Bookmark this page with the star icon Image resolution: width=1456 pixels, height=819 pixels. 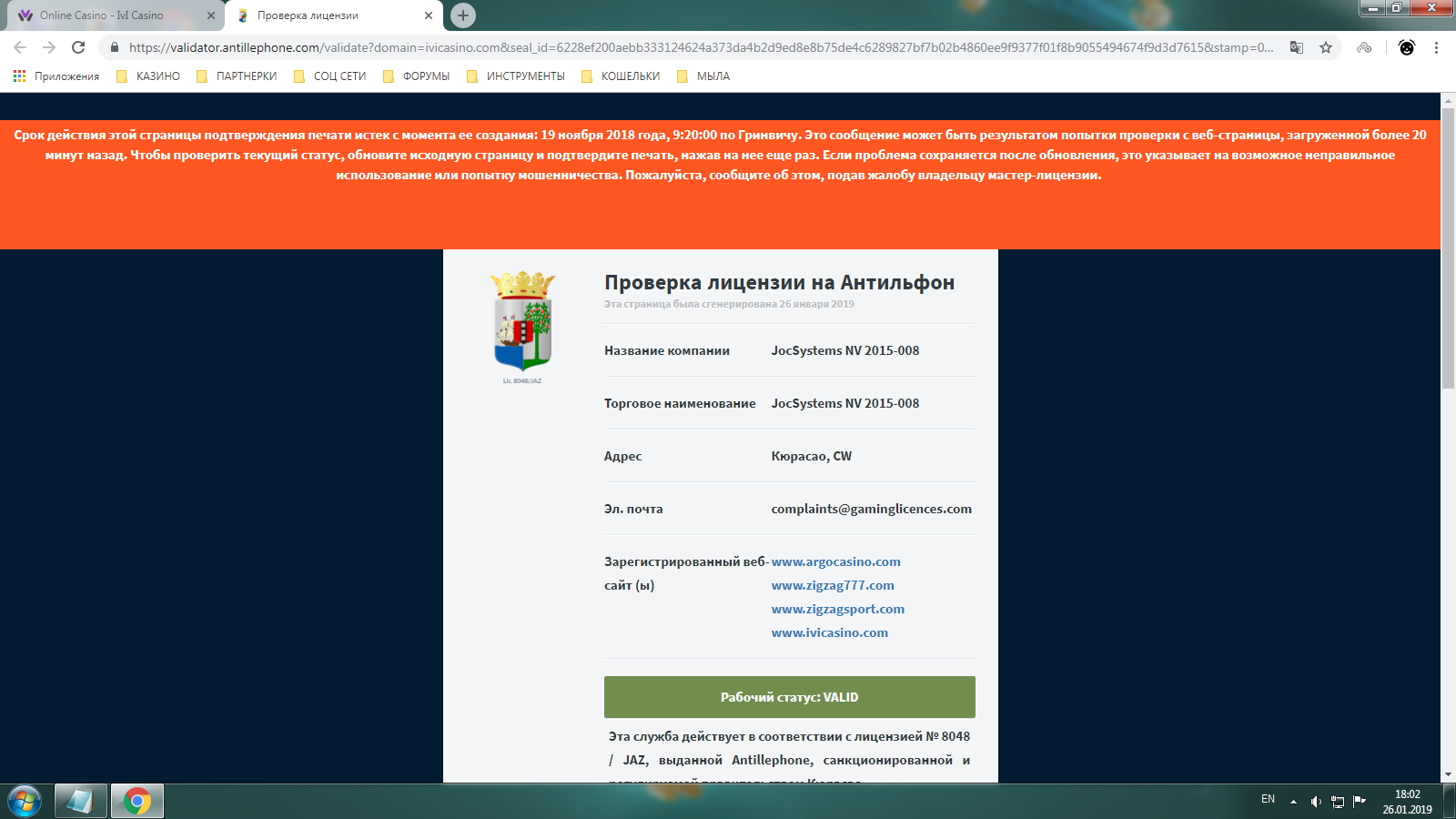click(x=1326, y=47)
